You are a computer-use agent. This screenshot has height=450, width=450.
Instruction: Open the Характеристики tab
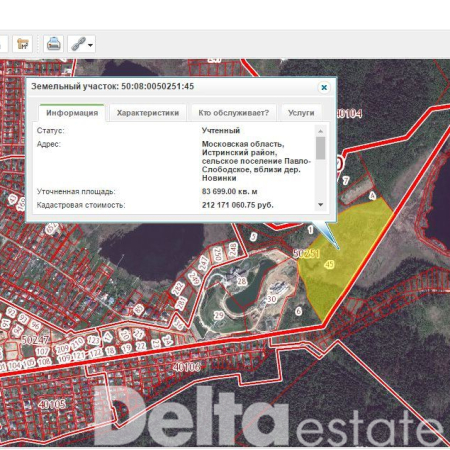point(148,113)
